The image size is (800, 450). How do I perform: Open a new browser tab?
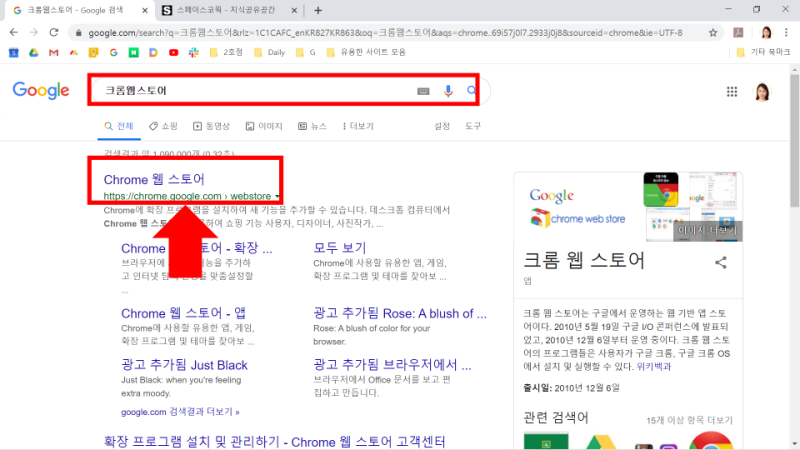tap(318, 10)
